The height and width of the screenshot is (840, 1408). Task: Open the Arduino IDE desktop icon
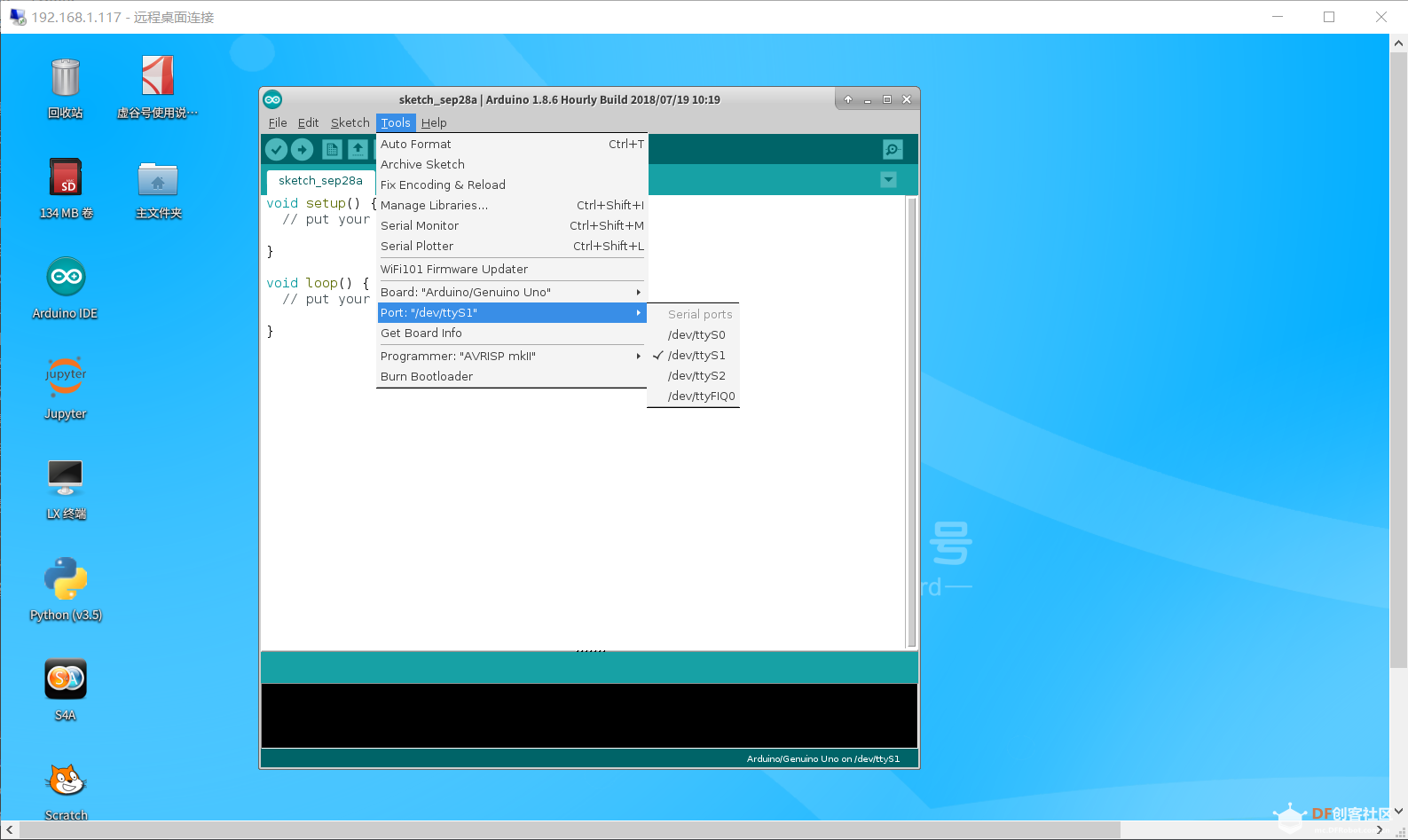click(x=66, y=278)
